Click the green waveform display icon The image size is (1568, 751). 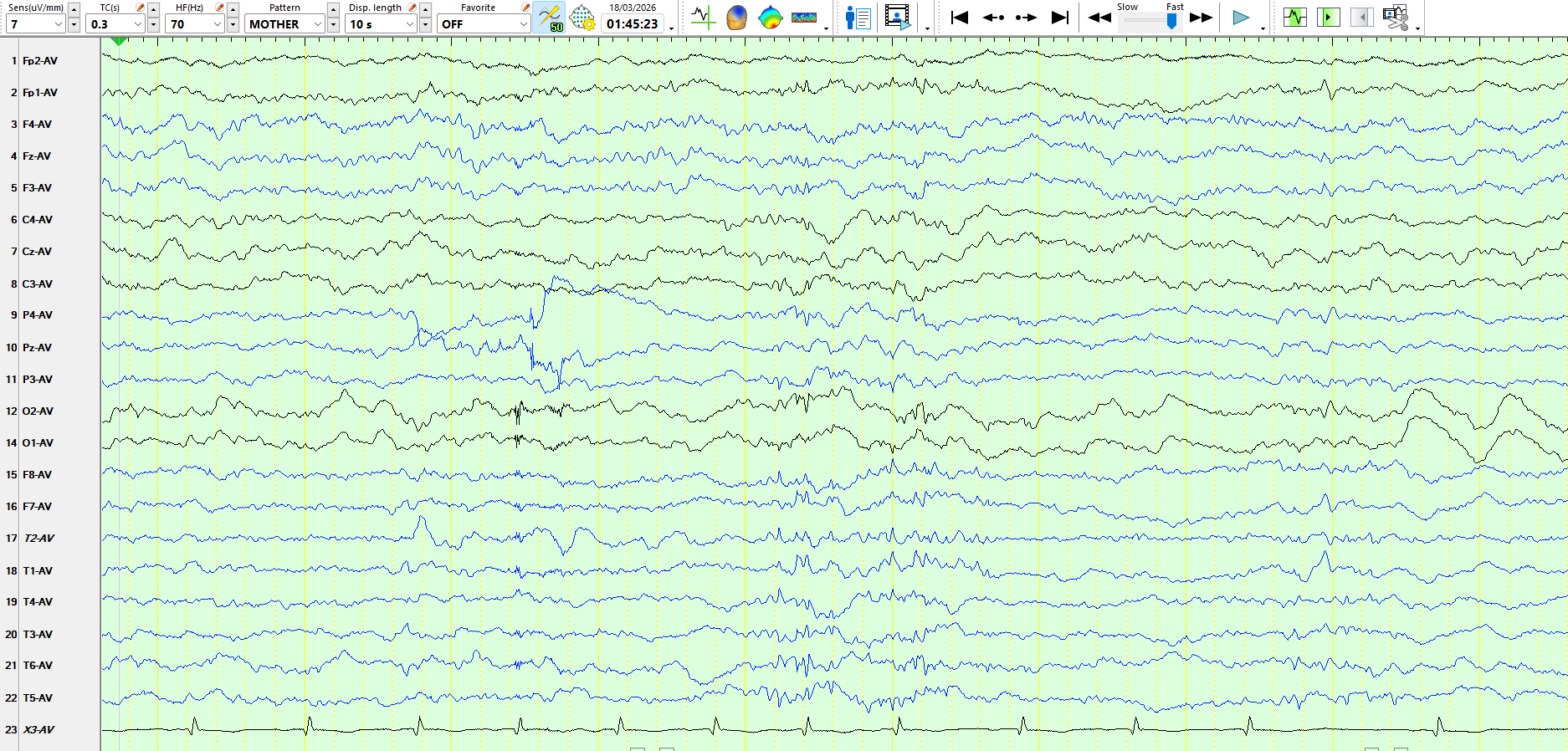coord(1295,18)
